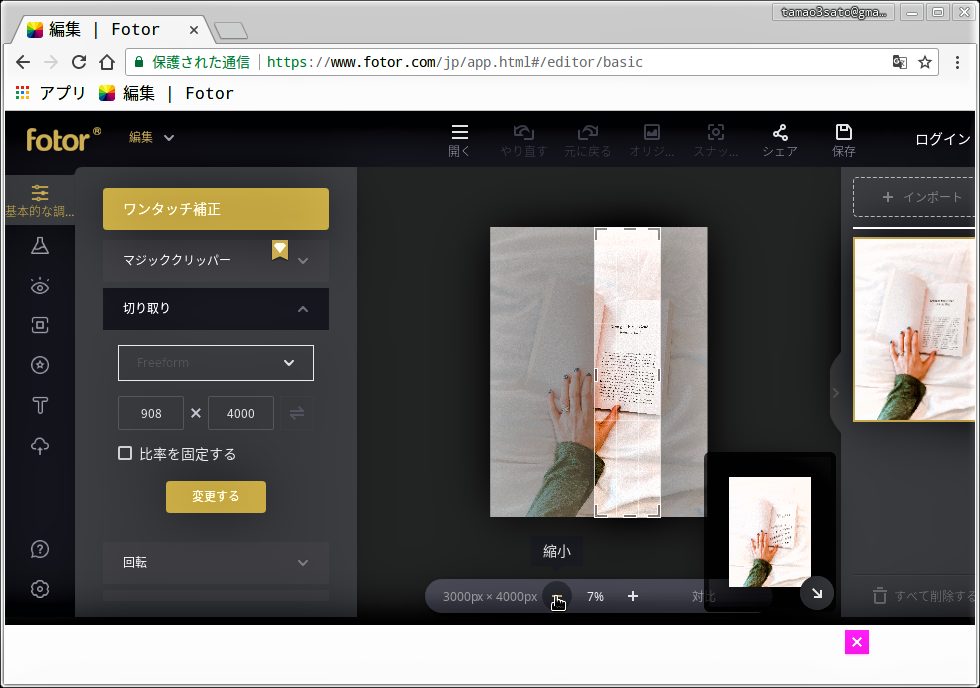Click the 開く open menu icon
980x688 pixels.
tap(459, 132)
